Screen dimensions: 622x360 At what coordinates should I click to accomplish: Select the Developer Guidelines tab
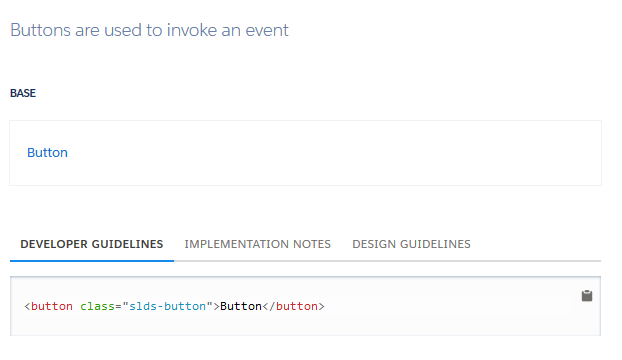(x=92, y=244)
